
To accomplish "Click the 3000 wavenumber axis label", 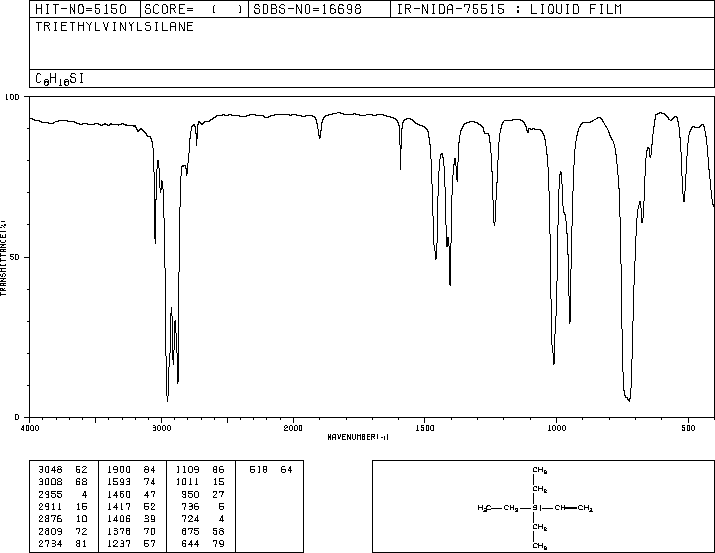I will pyautogui.click(x=161, y=428).
